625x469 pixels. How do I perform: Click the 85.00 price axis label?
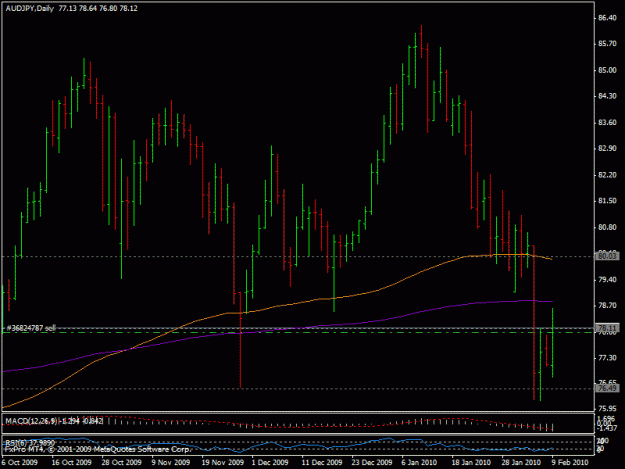point(607,70)
